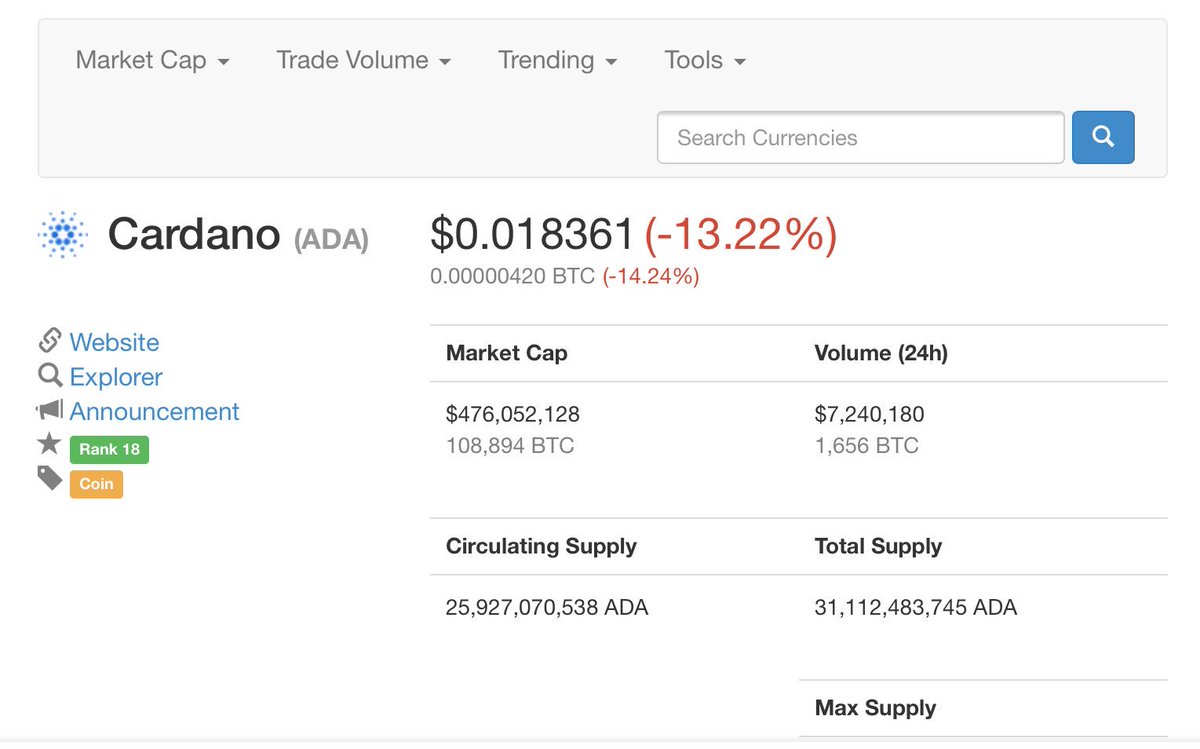Viewport: 1200px width, 749px height.
Task: Open the Market Cap dropdown menu
Action: tap(153, 60)
